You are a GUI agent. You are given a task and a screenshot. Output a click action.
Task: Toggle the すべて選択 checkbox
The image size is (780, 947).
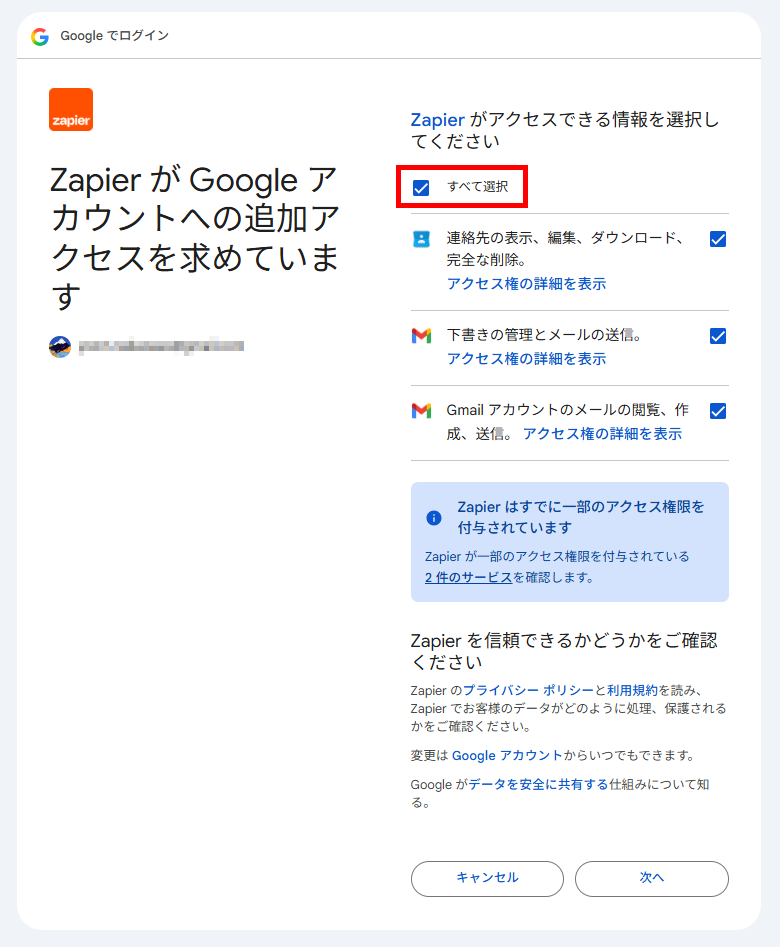tap(421, 188)
